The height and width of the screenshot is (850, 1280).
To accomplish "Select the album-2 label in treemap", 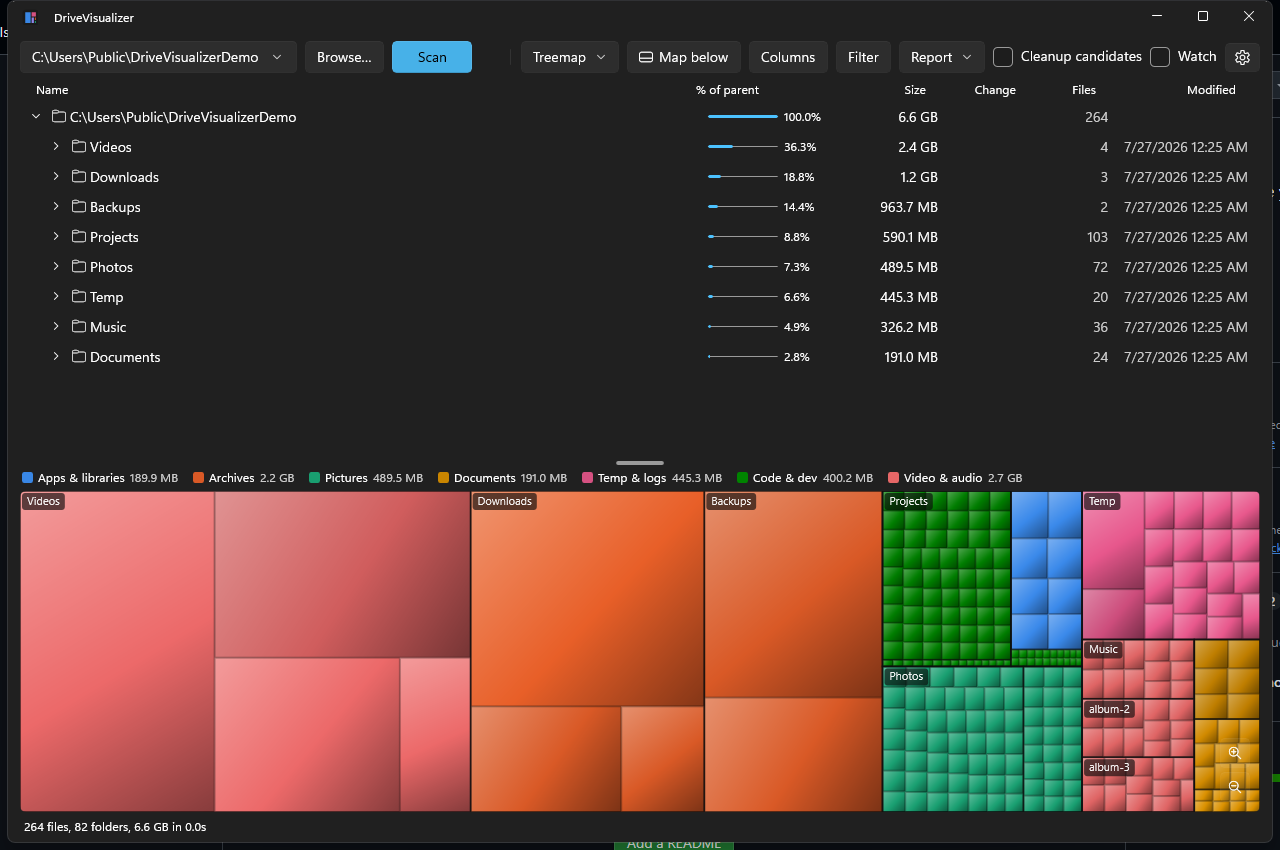I will tap(1109, 709).
